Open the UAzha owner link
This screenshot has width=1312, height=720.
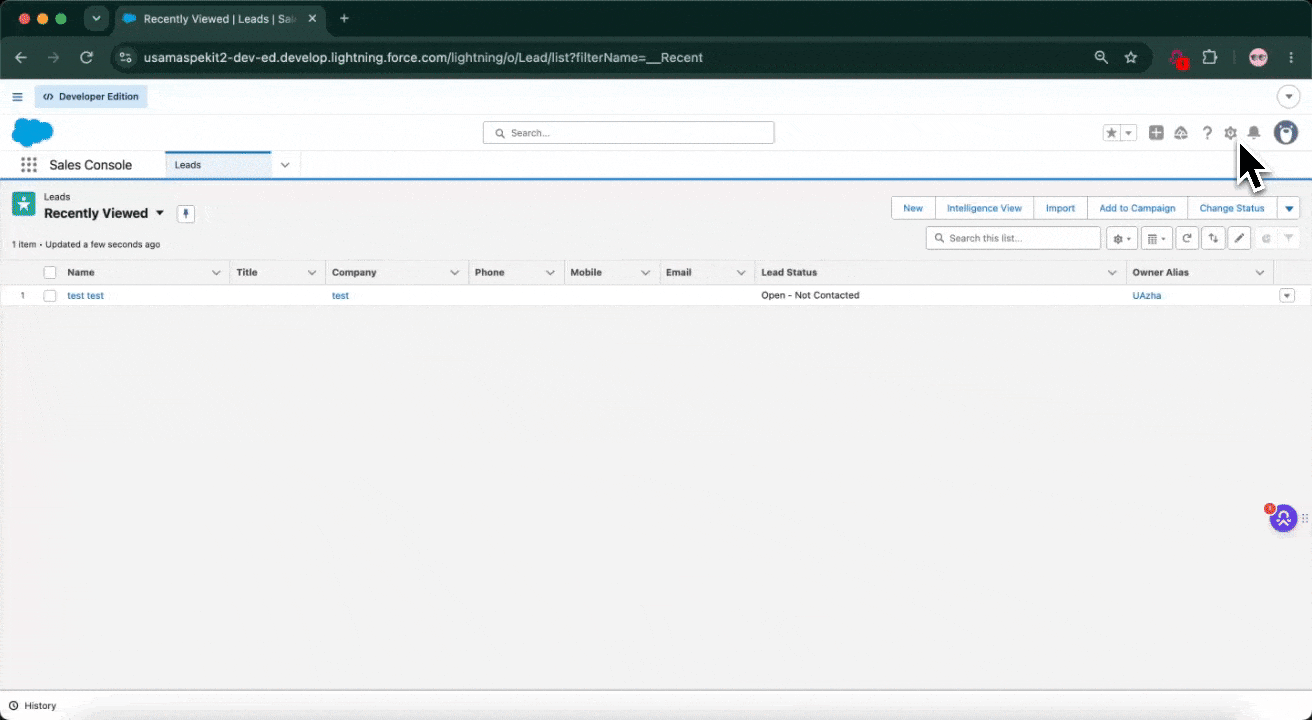[x=1146, y=296]
